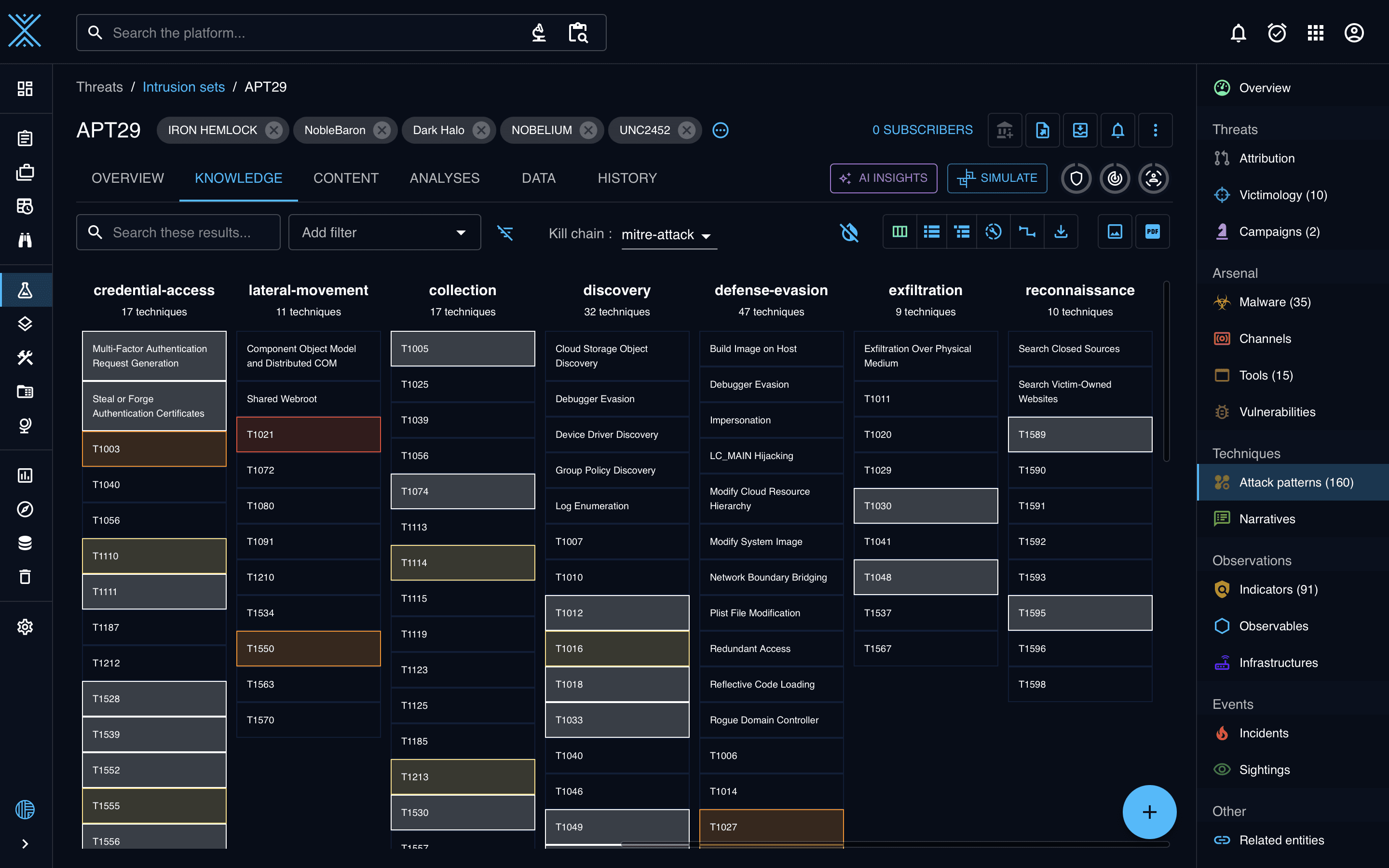Expand the Kill chain mitre-attack selector
The image size is (1389, 868).
coord(668,235)
